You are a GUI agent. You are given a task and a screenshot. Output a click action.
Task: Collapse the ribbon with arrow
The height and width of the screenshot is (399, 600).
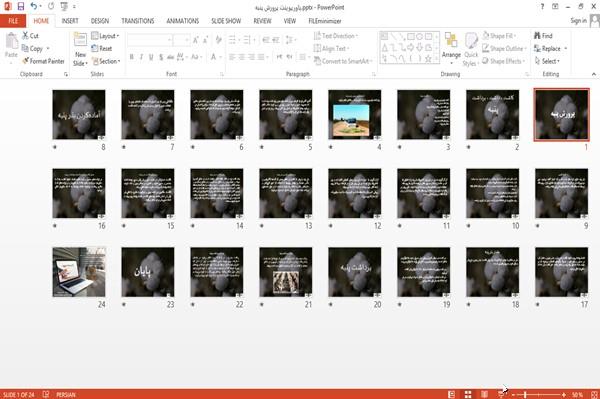pos(594,74)
